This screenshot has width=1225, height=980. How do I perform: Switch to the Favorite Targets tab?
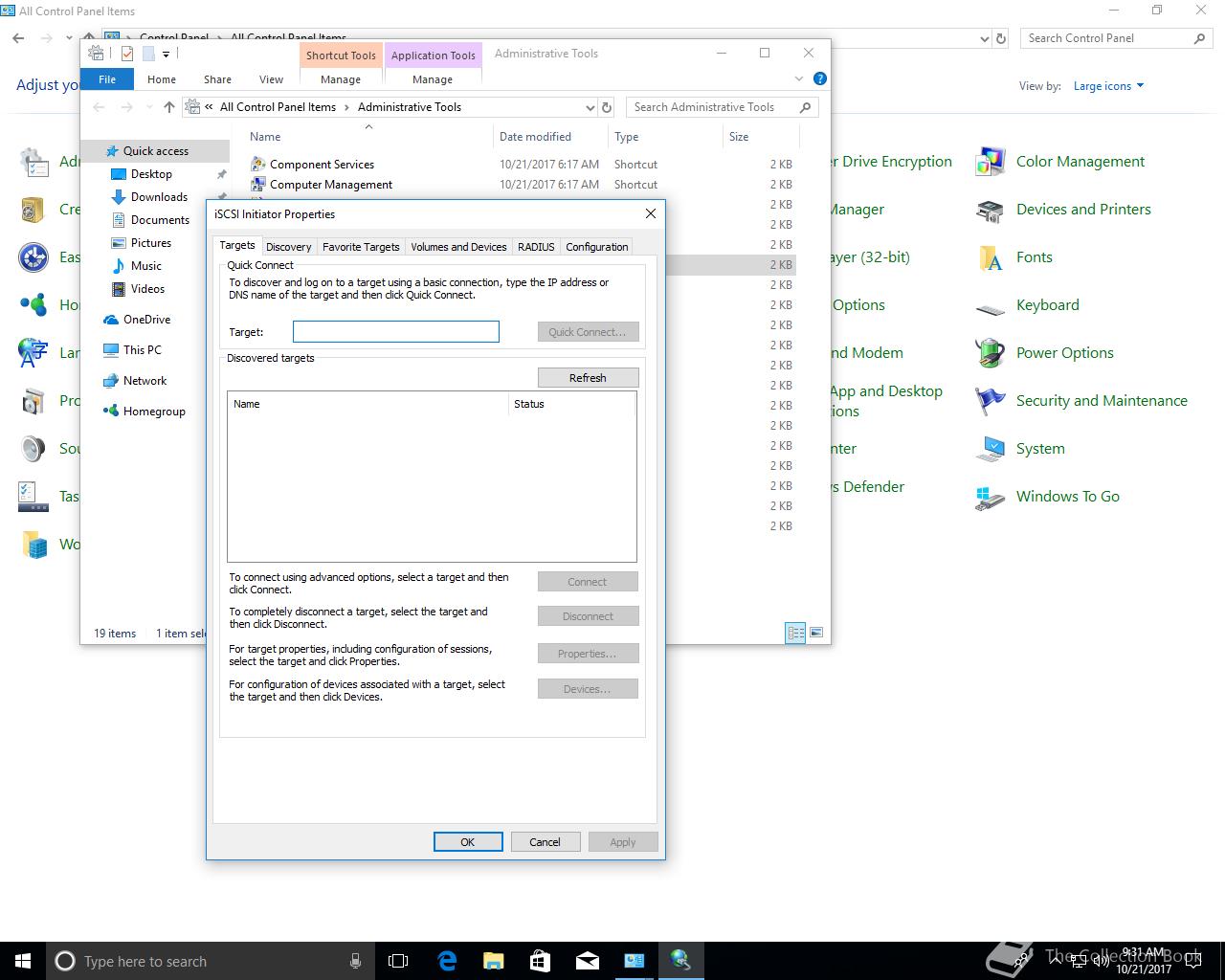361,247
